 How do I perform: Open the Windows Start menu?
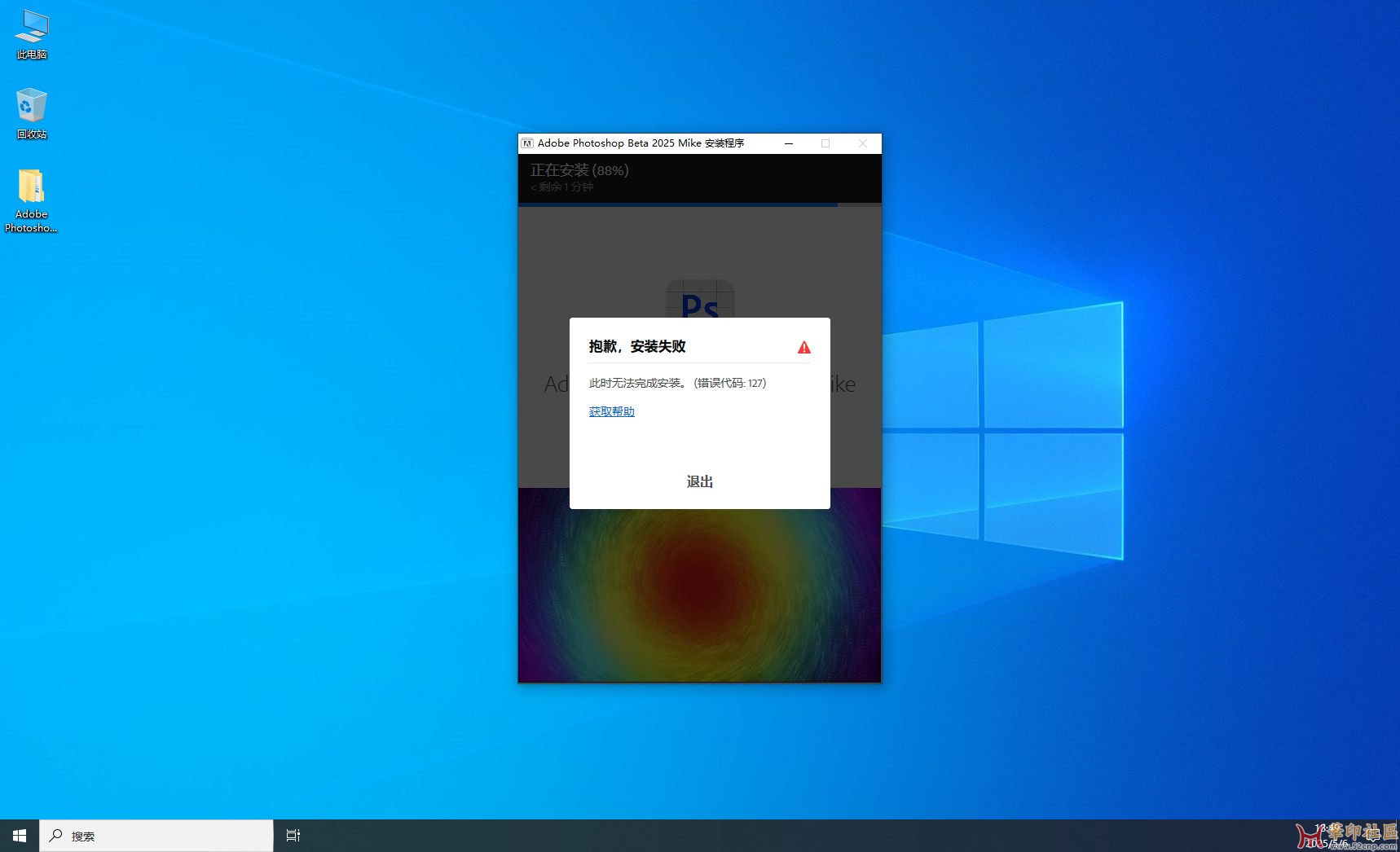pyautogui.click(x=20, y=836)
